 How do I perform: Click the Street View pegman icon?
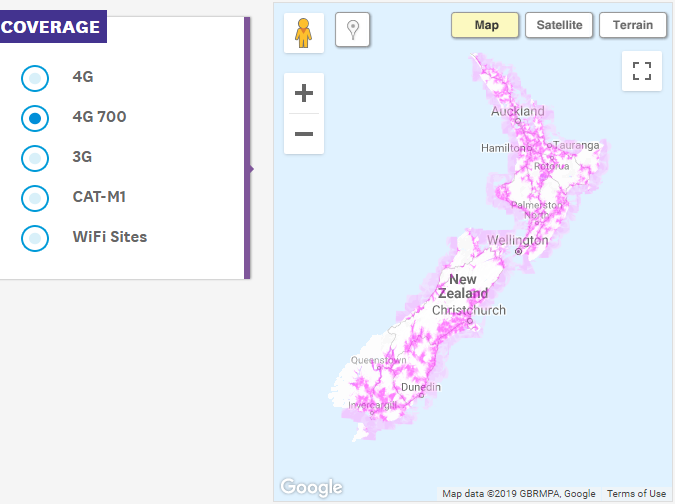(x=303, y=33)
